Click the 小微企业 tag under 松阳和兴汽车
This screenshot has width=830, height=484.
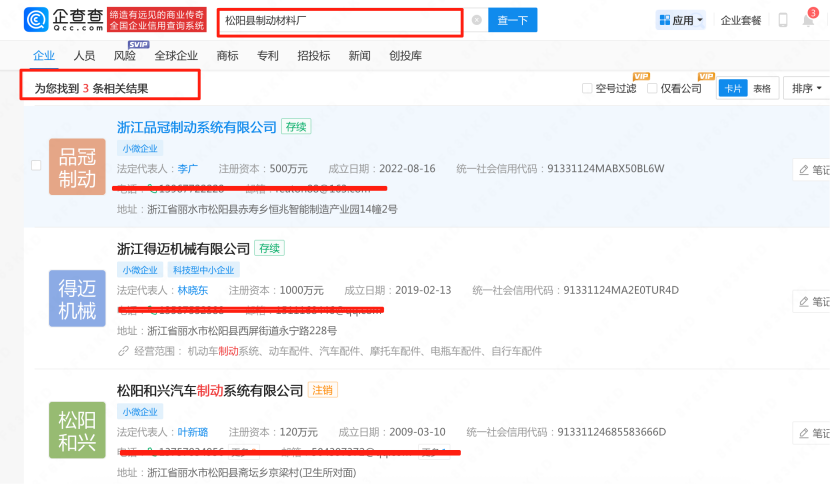tap(140, 411)
